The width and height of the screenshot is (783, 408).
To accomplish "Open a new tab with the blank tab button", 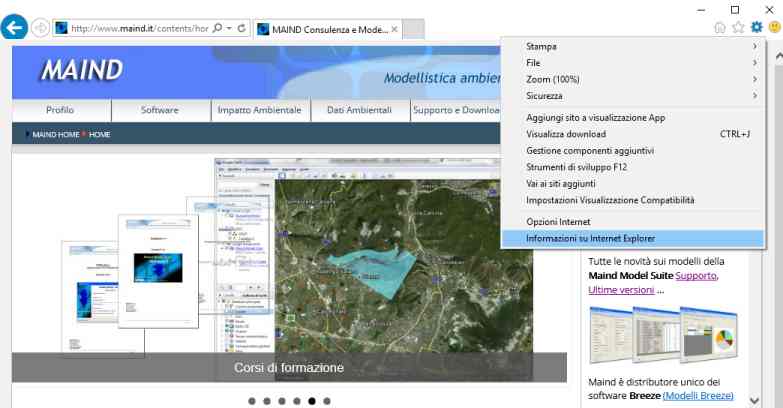I will [x=413, y=29].
